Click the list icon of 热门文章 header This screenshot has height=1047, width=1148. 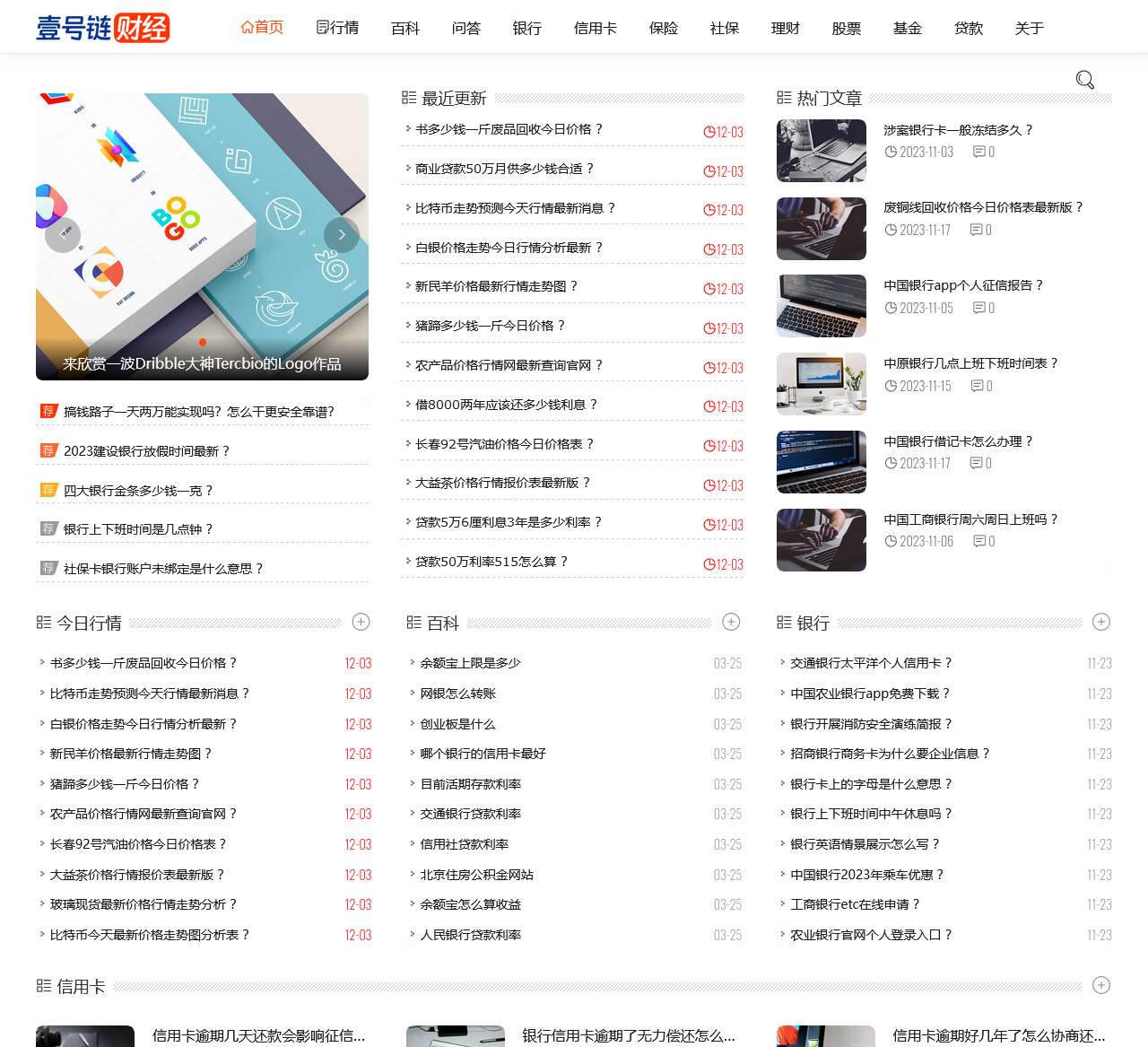point(783,97)
